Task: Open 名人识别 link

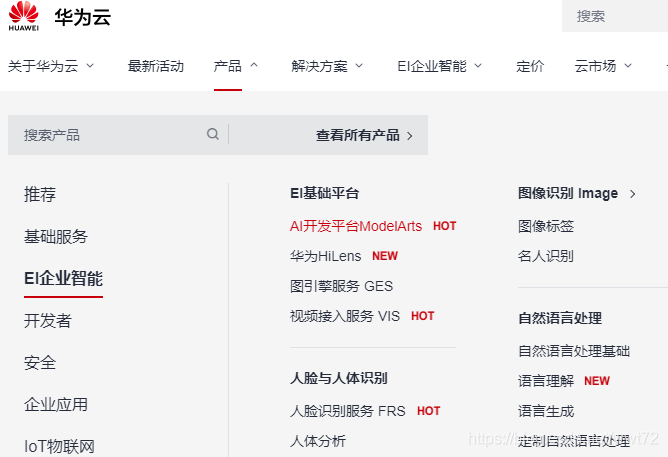Action: click(546, 256)
